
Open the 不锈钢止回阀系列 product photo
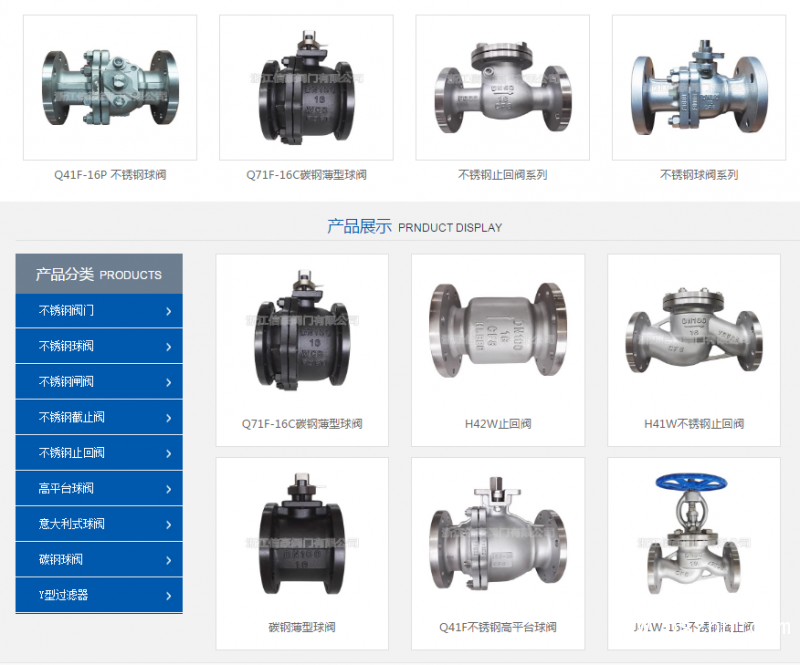tap(502, 88)
